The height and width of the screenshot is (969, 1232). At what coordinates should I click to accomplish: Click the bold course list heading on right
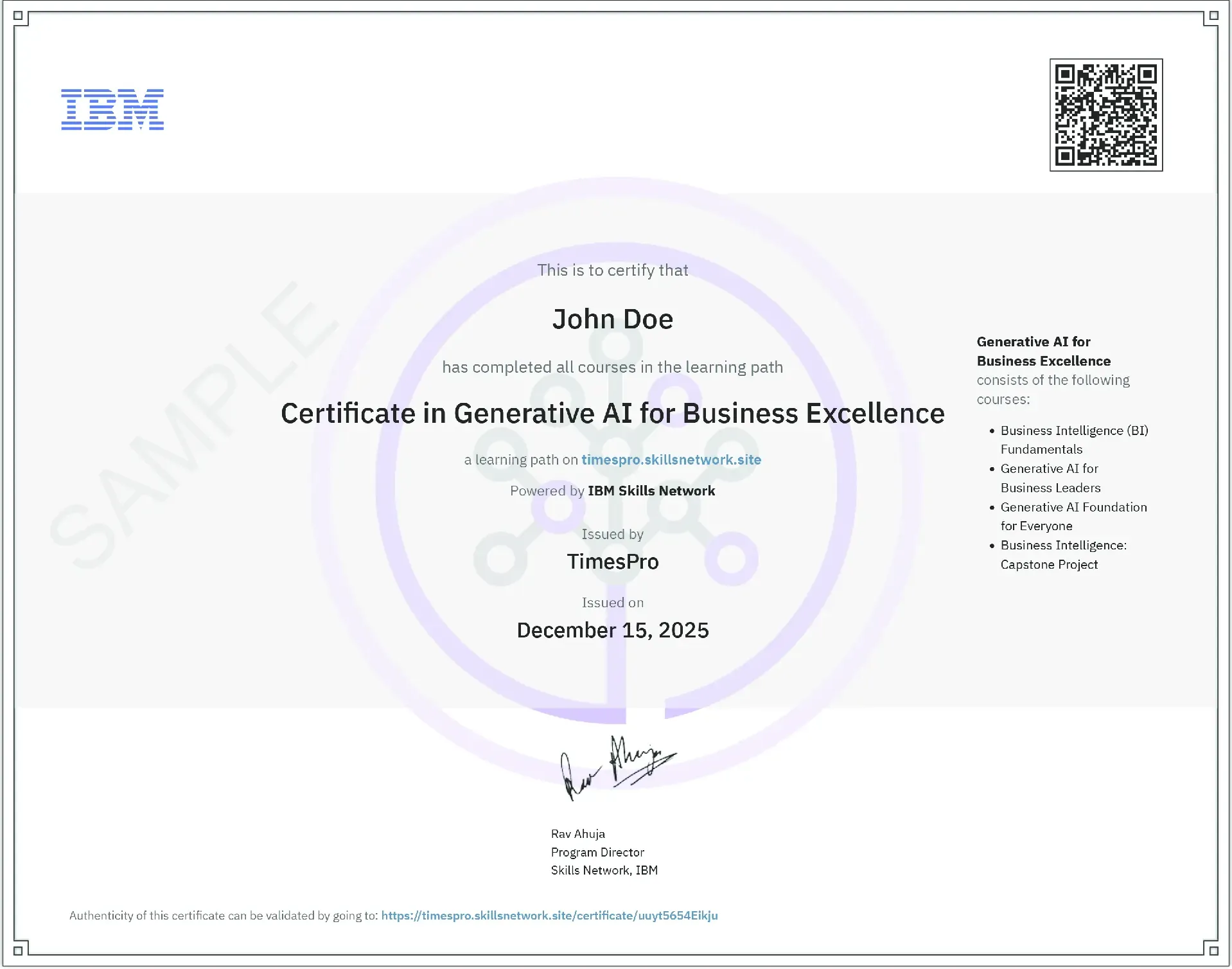pyautogui.click(x=1043, y=351)
